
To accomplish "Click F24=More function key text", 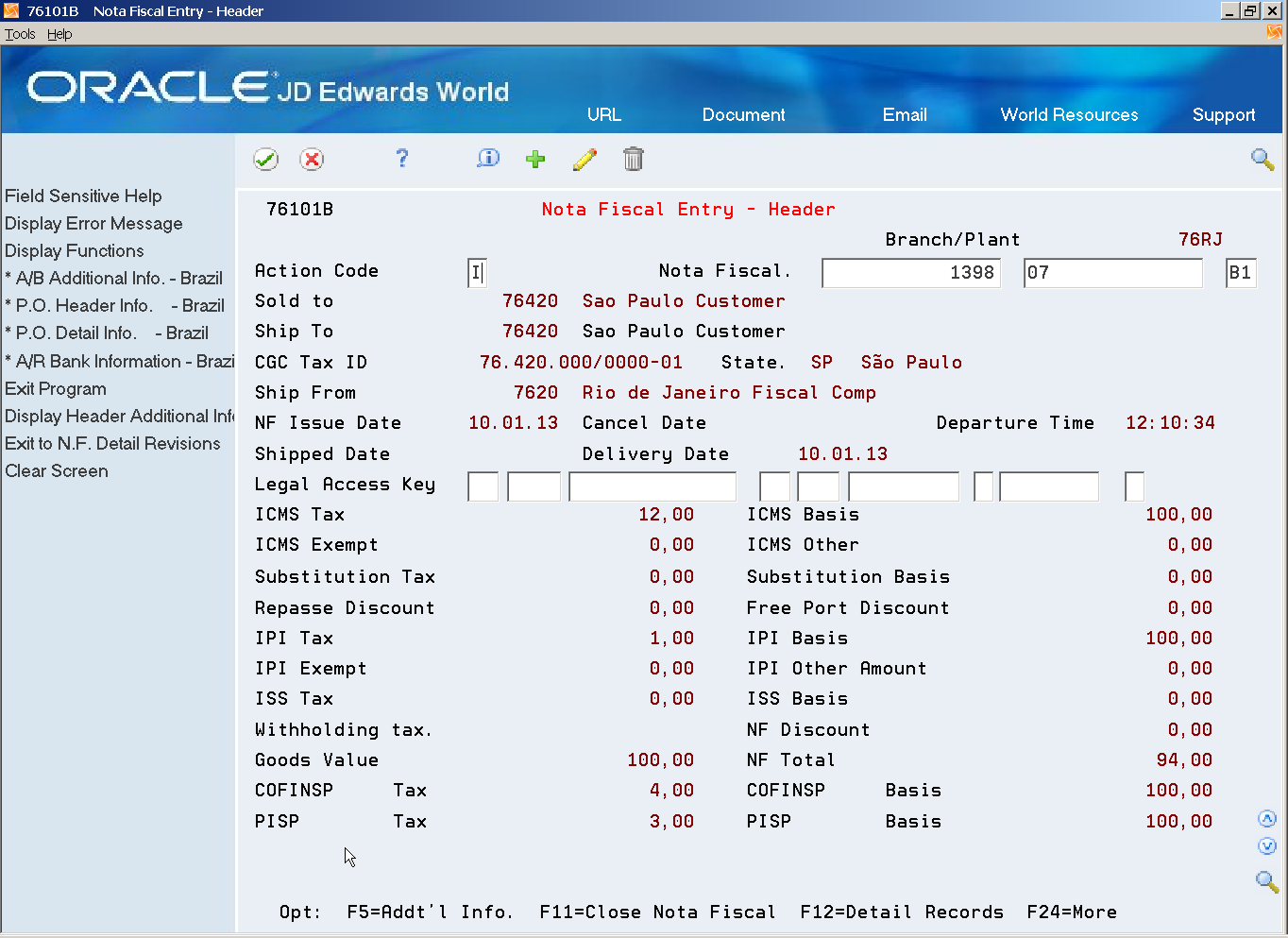I will pyautogui.click(x=1072, y=912).
